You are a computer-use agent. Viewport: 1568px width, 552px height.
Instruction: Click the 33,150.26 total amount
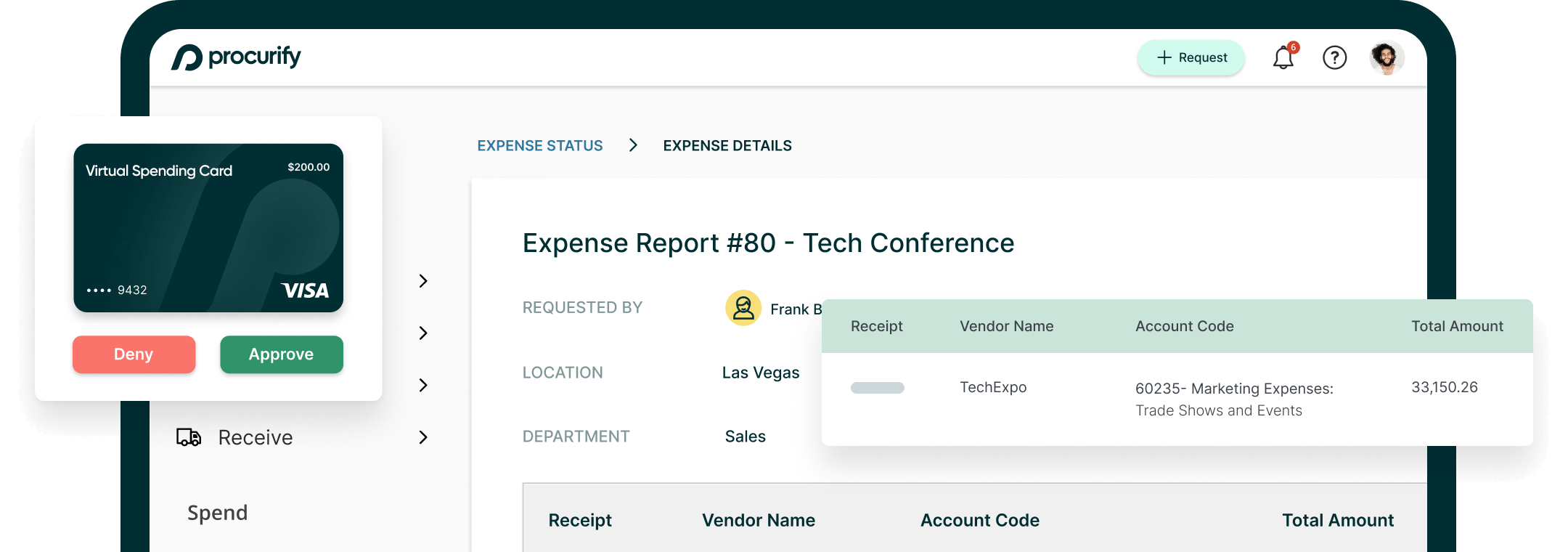[x=1445, y=387]
